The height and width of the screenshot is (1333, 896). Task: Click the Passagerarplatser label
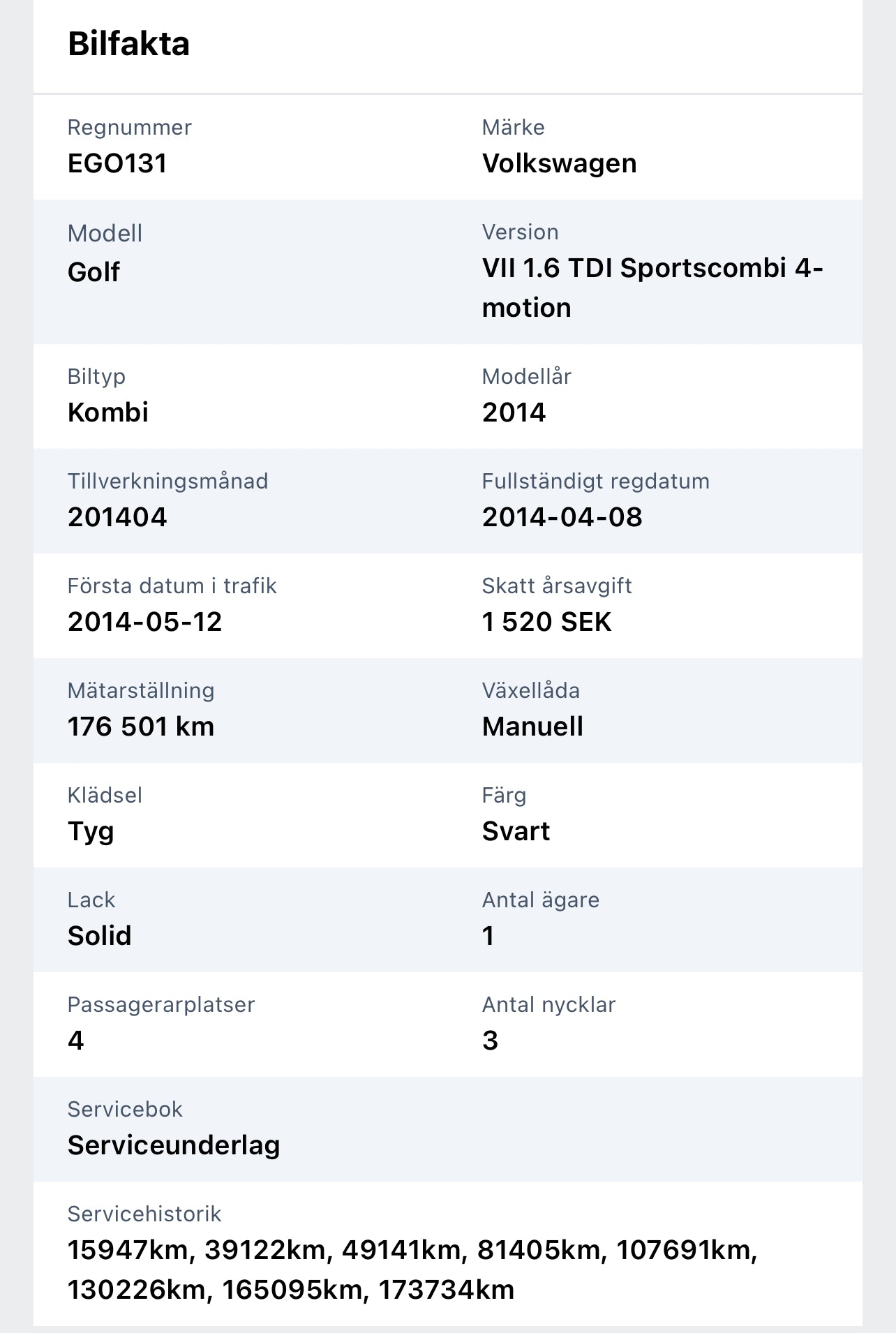point(160,1005)
